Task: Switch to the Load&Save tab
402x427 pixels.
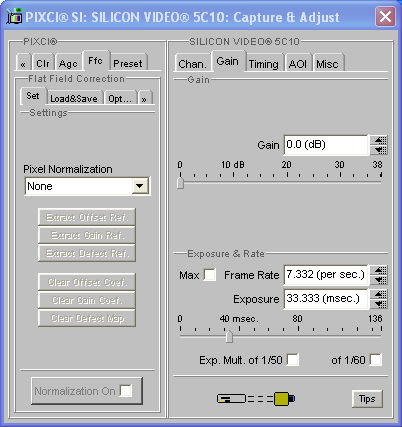Action: tap(74, 98)
